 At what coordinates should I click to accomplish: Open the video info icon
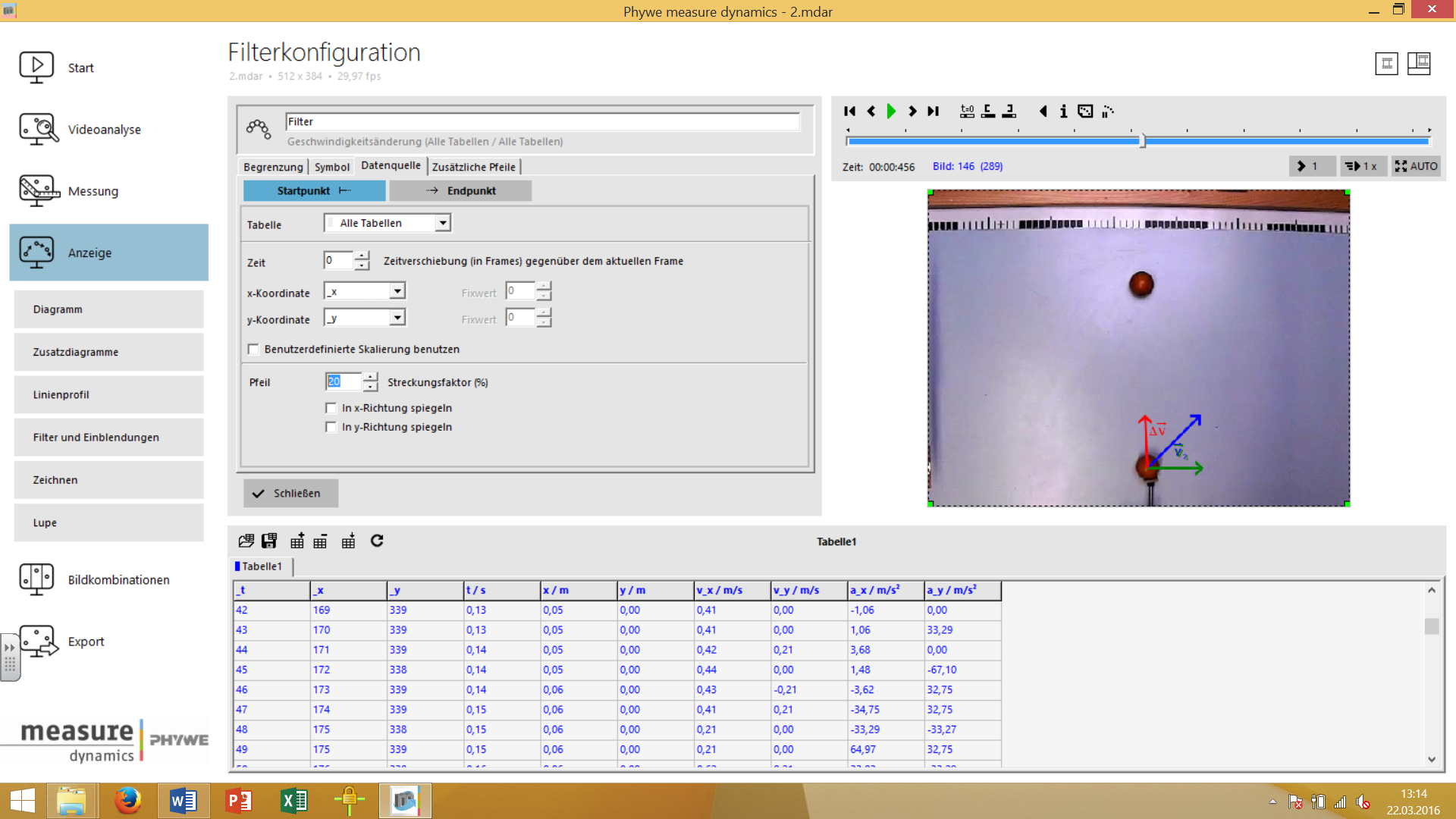(1063, 111)
